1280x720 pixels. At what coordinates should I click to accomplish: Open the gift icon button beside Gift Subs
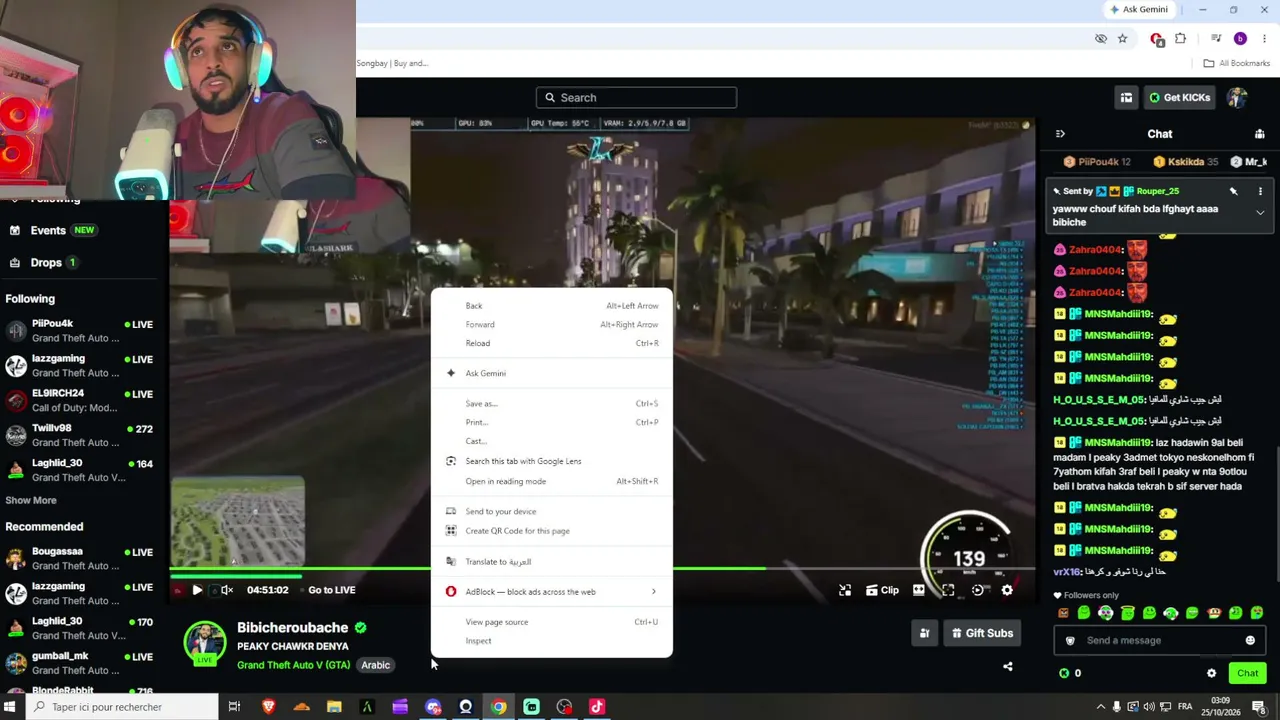(925, 633)
